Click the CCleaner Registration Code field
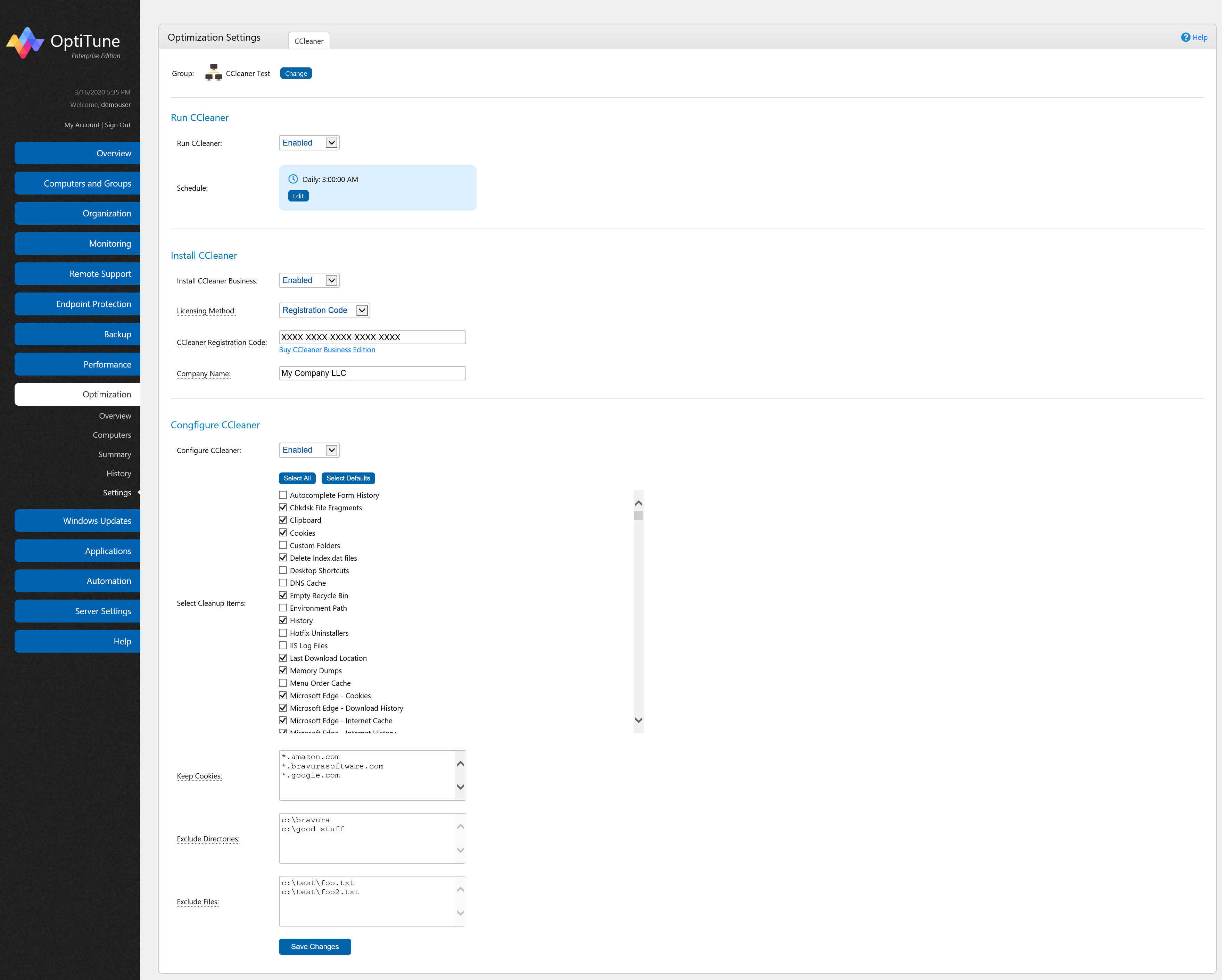The width and height of the screenshot is (1222, 980). 372,337
